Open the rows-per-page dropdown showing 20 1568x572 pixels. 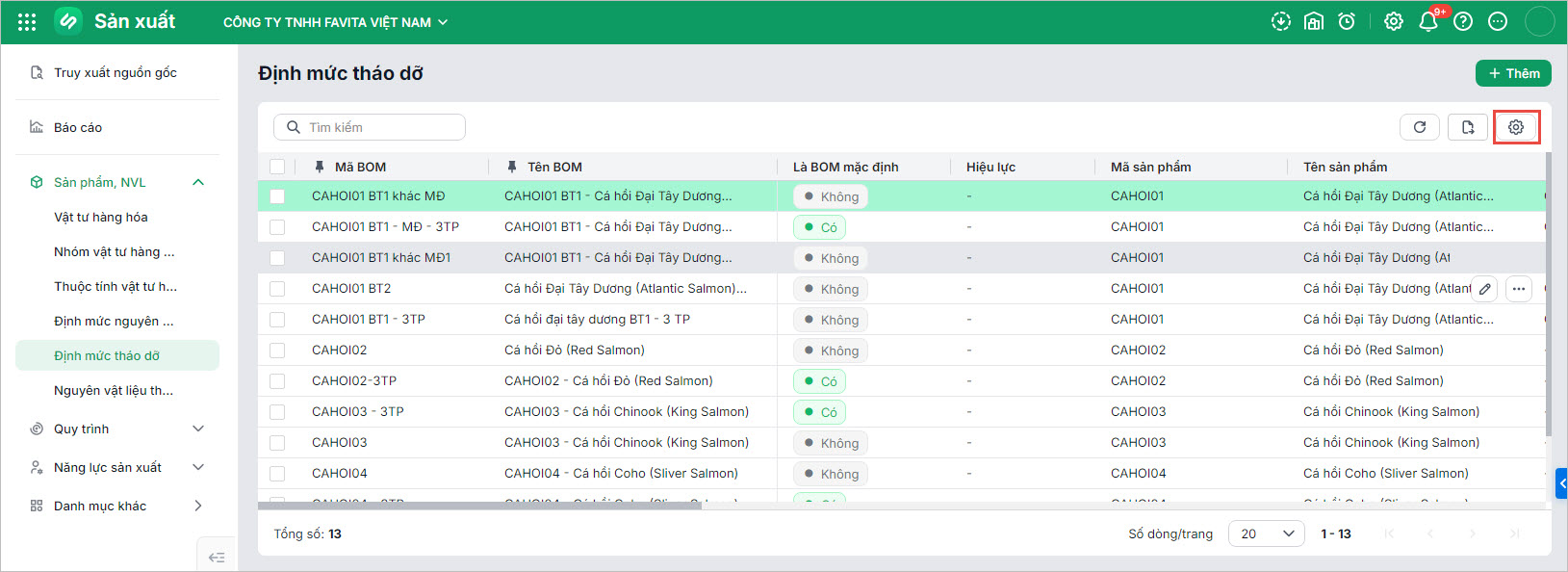tap(1267, 533)
